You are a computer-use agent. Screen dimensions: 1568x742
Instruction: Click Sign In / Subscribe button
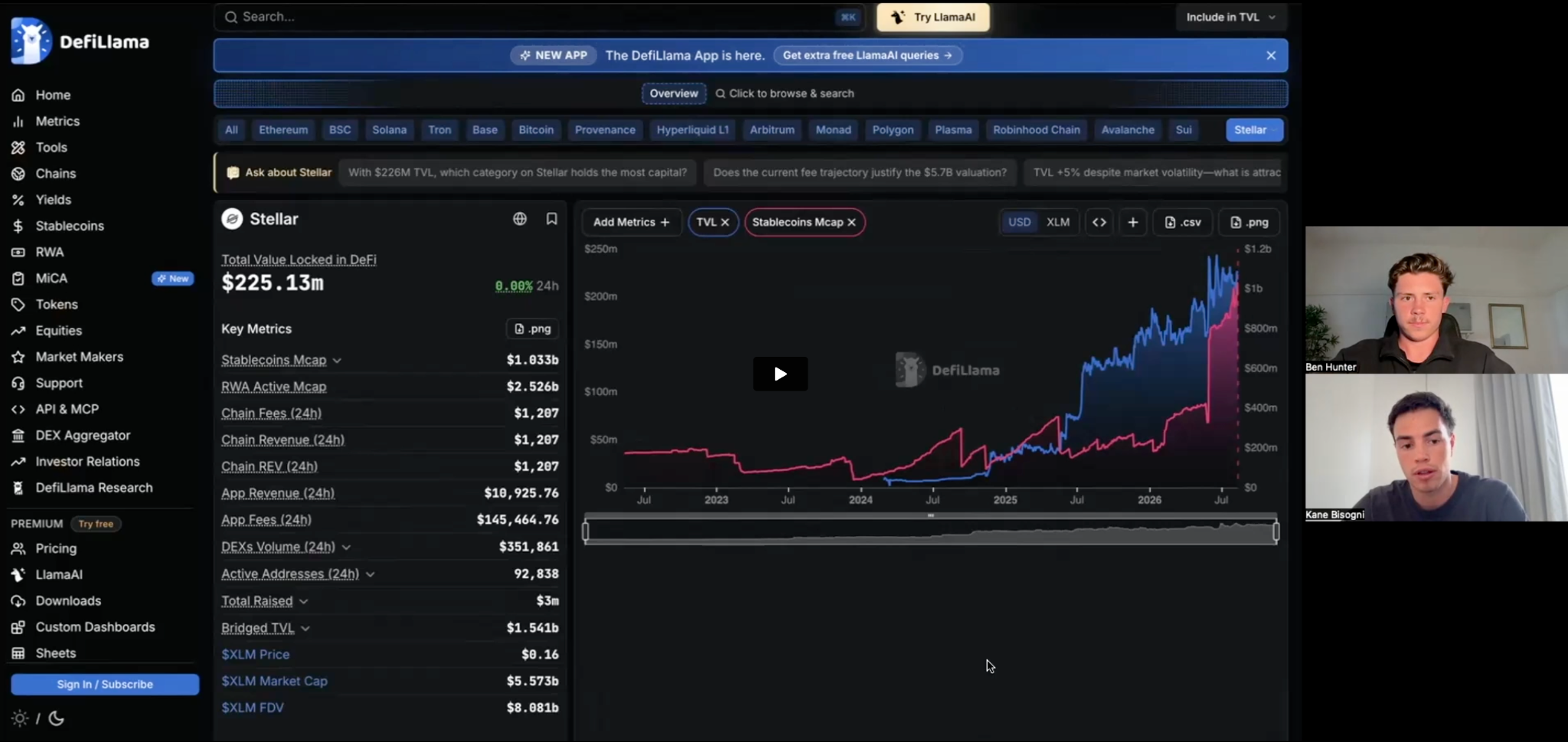[x=105, y=685]
